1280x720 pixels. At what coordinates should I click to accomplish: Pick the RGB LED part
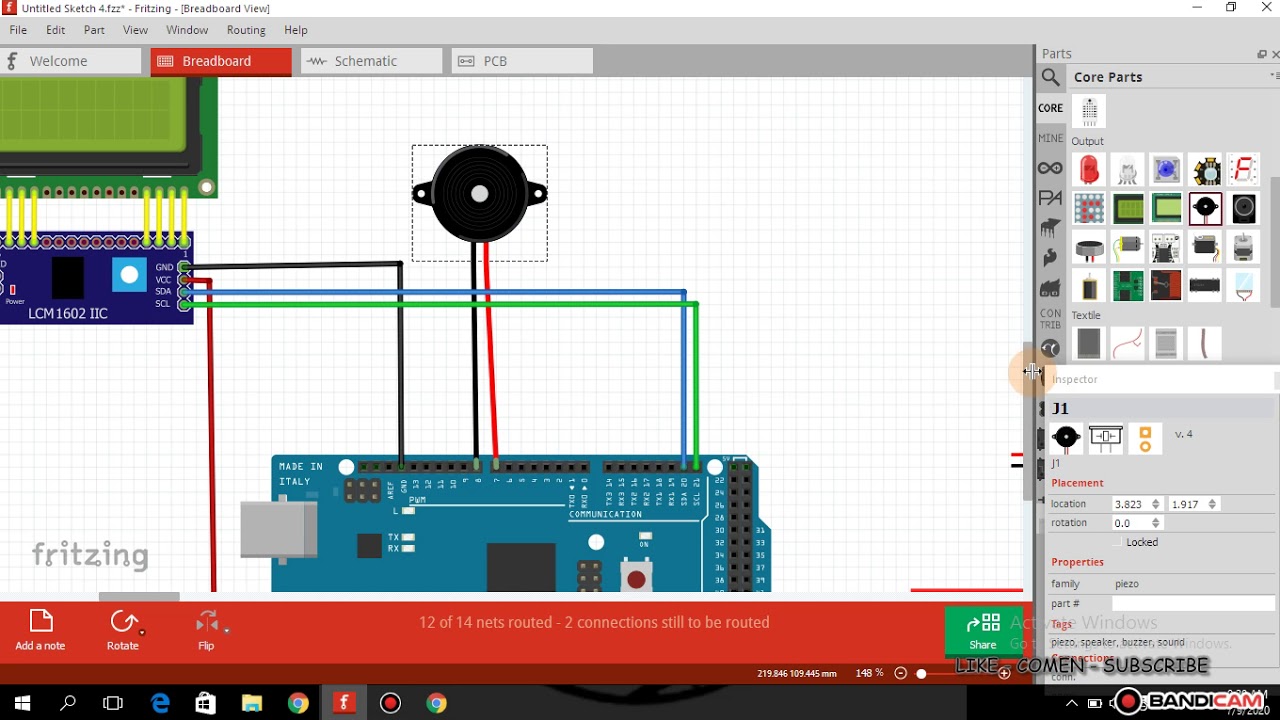[x=1128, y=170]
